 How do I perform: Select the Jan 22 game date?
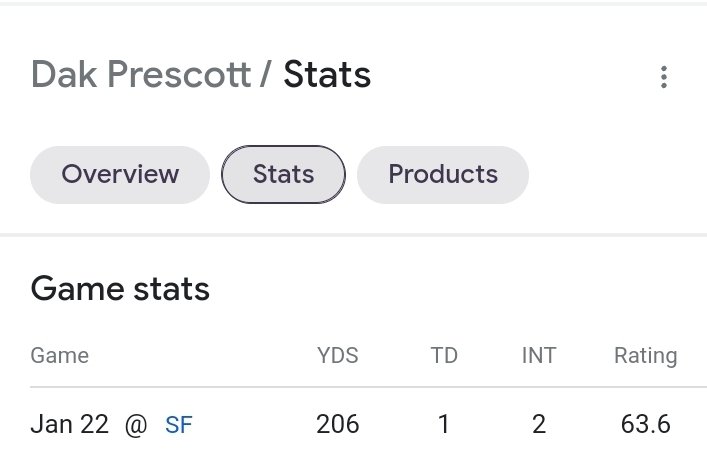(x=69, y=425)
